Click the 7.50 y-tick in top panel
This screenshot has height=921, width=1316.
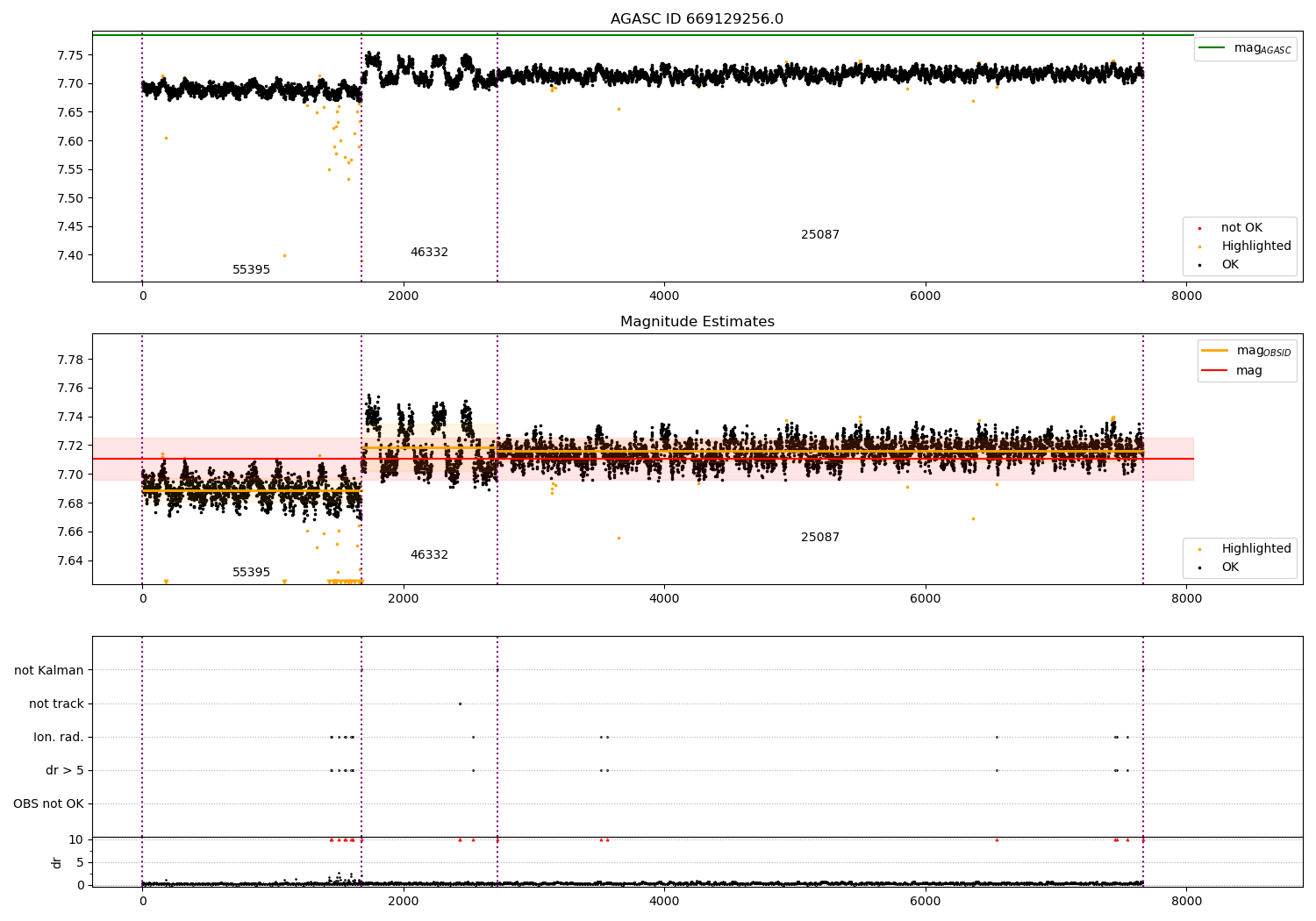[70, 198]
